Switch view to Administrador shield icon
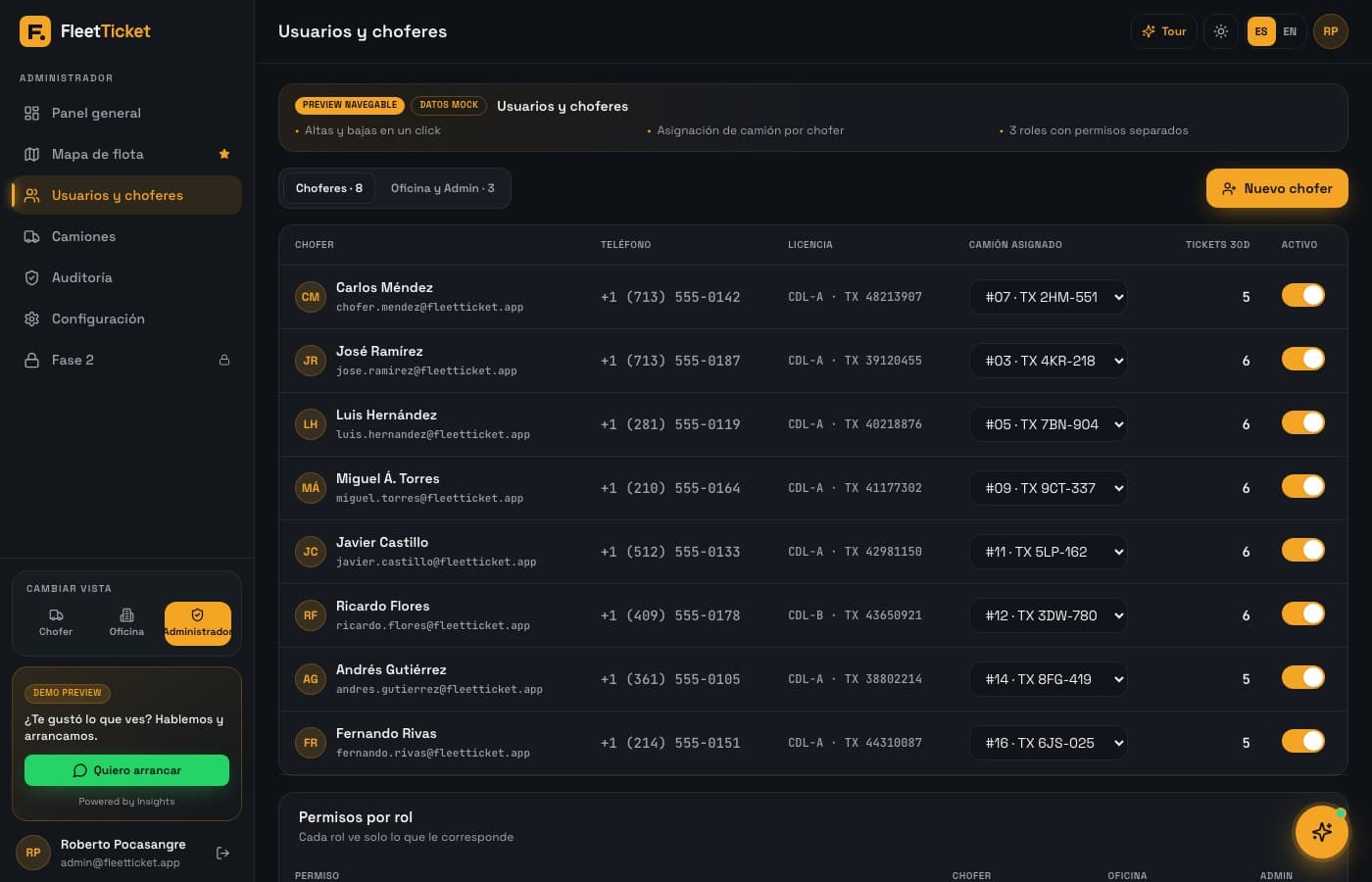The width and height of the screenshot is (1372, 882). click(198, 615)
